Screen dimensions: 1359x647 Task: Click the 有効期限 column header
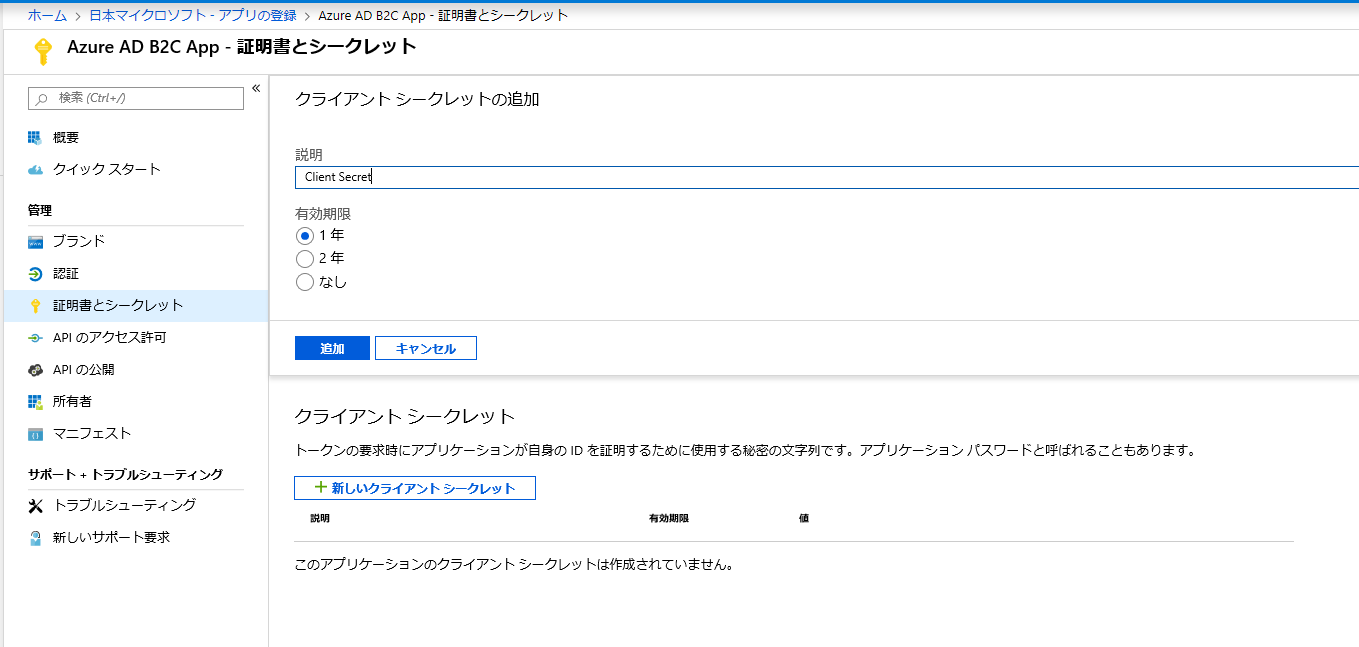pos(669,518)
